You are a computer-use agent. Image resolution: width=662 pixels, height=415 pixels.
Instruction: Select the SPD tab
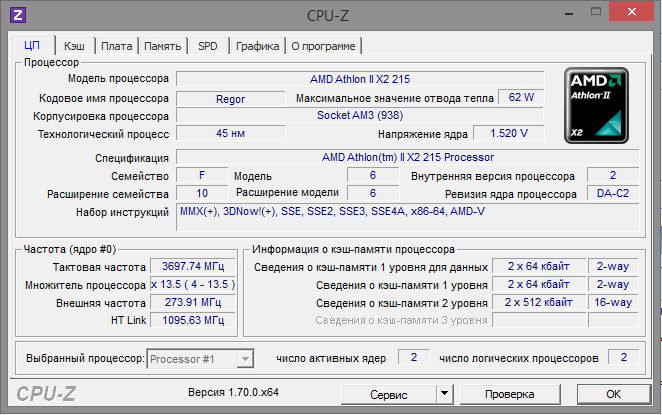(x=208, y=46)
